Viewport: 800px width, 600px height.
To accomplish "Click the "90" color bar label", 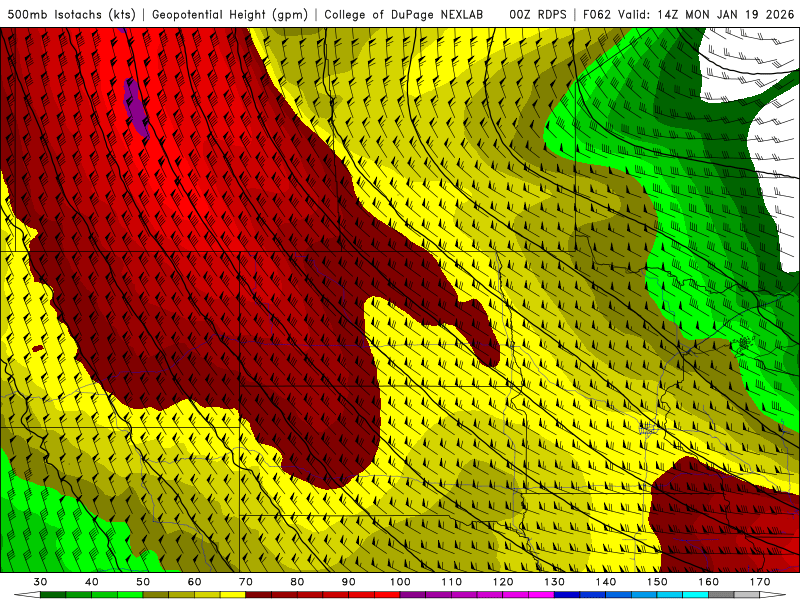I will point(349,582).
